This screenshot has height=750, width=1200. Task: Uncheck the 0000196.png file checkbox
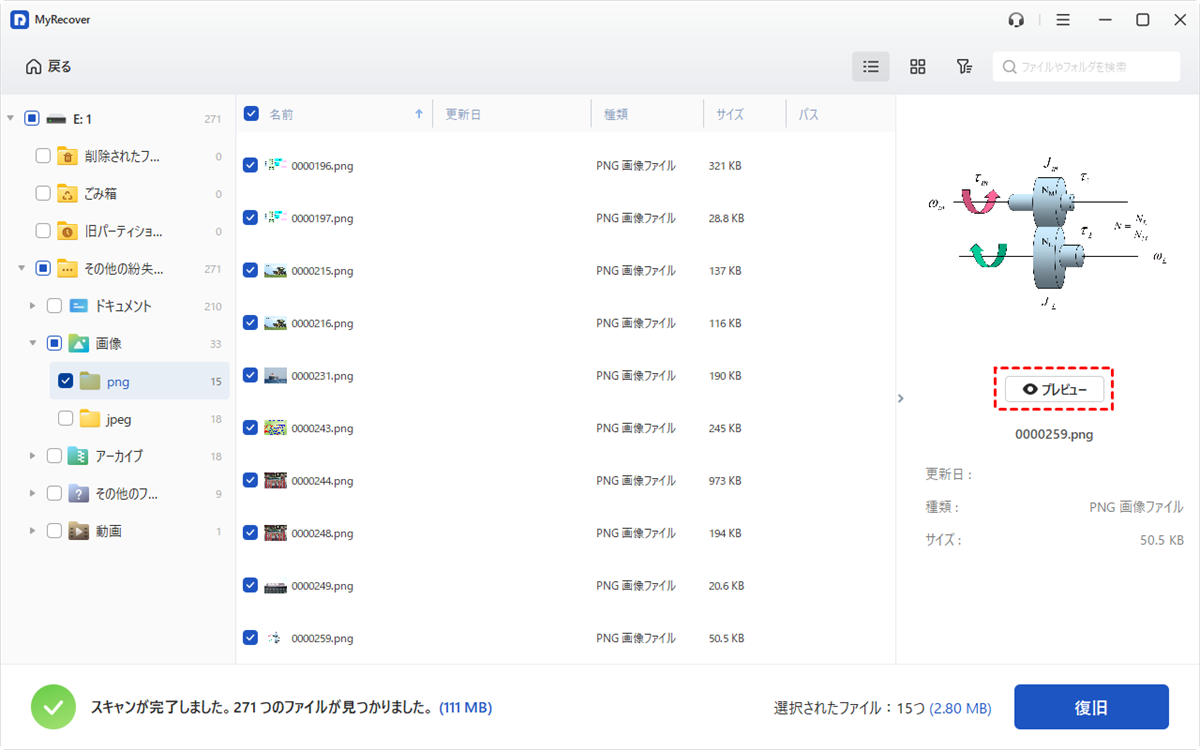pyautogui.click(x=251, y=166)
